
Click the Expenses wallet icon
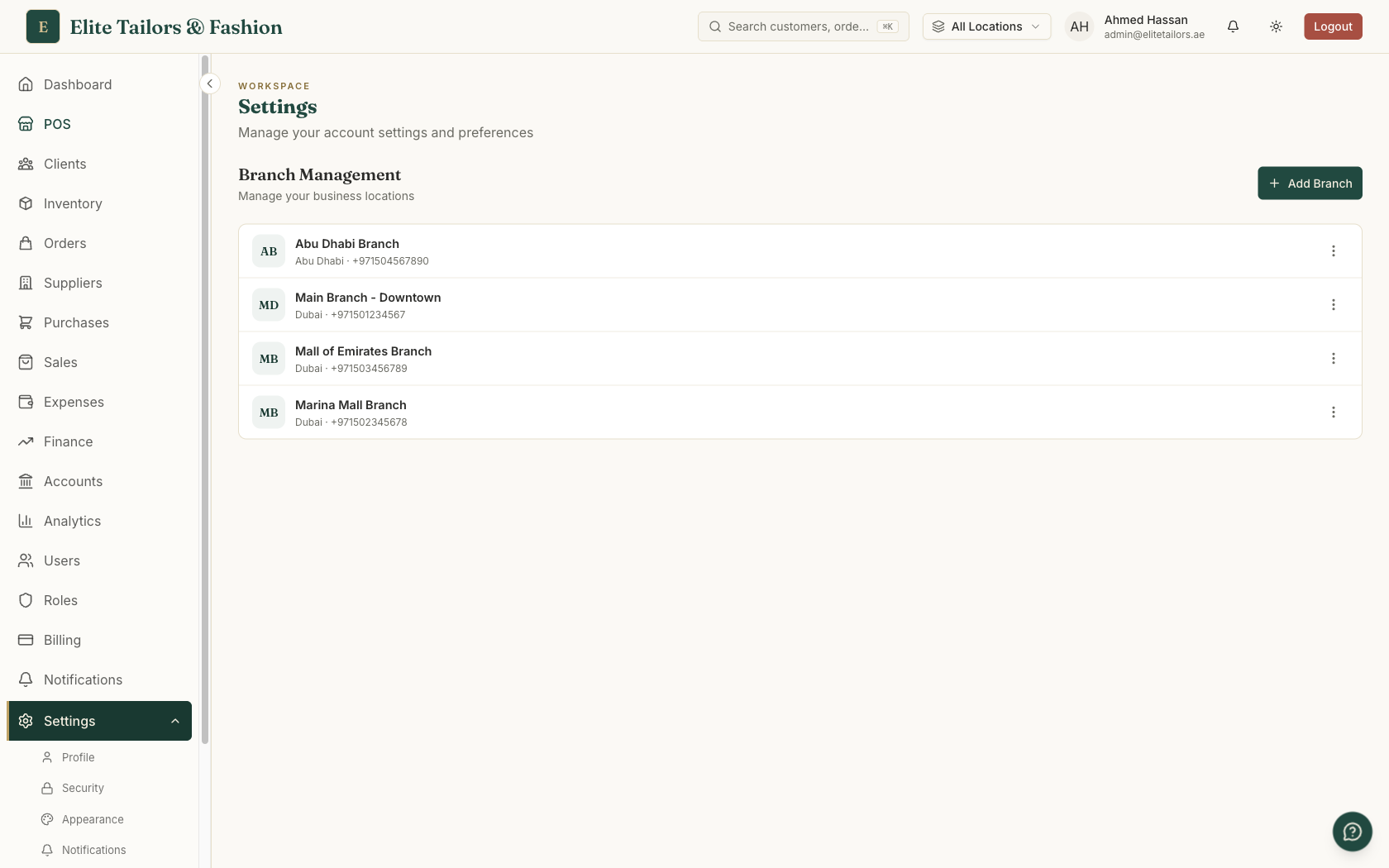click(x=26, y=402)
